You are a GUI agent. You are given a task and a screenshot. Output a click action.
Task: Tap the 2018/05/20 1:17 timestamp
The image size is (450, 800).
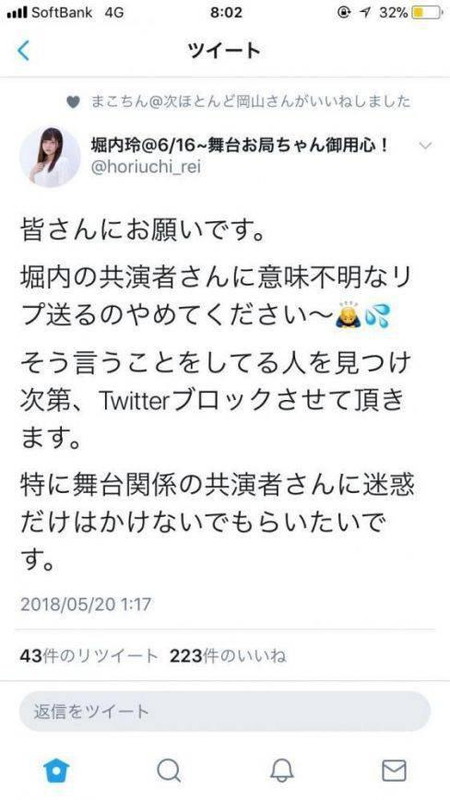(86, 604)
